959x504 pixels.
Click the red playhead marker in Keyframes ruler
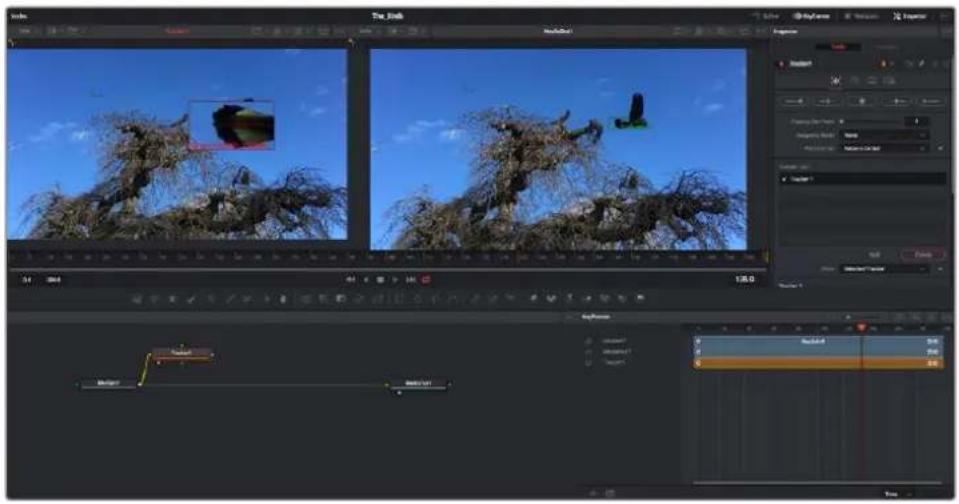[x=862, y=328]
